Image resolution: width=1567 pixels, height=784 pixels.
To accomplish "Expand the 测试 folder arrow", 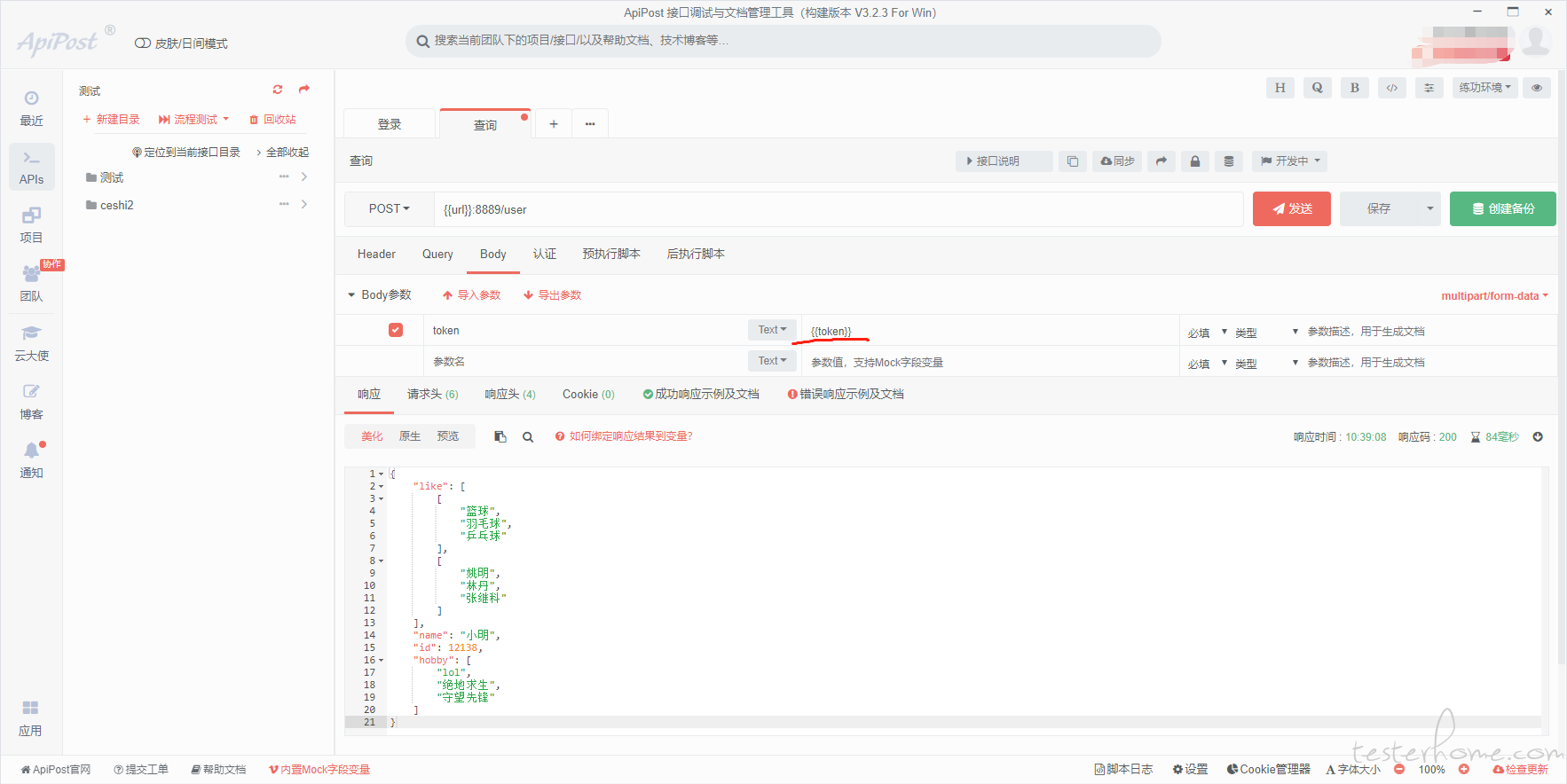I will 304,177.
